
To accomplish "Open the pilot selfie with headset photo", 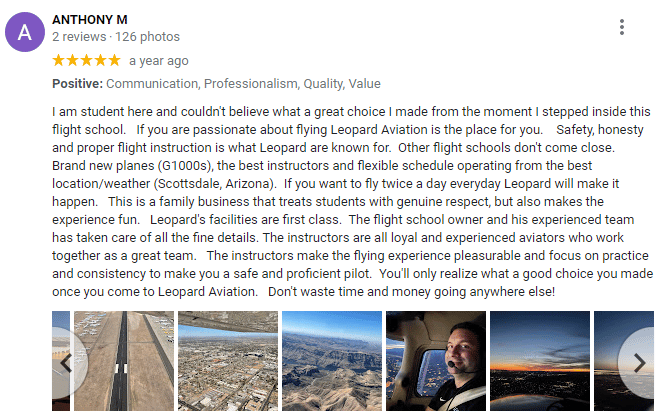I will coord(436,361).
